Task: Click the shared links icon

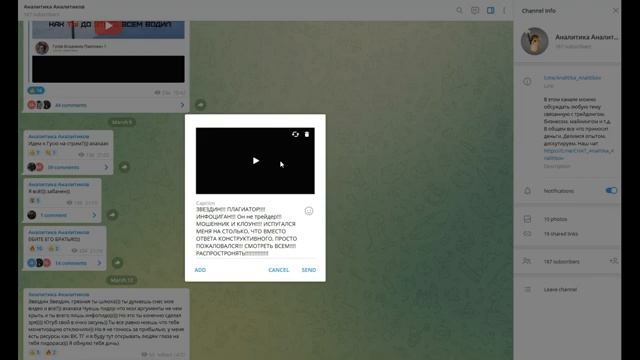Action: click(x=527, y=234)
